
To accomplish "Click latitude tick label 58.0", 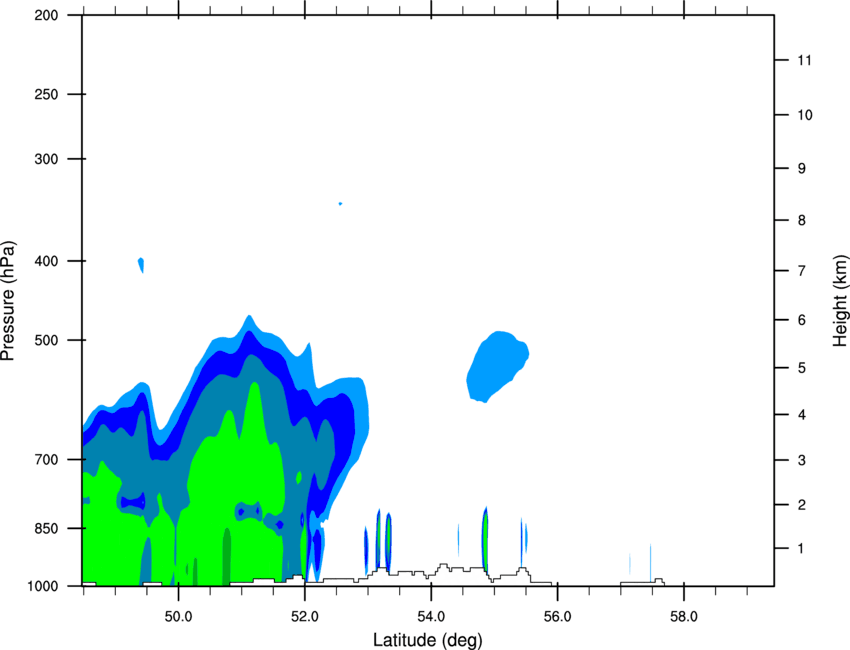I will click(684, 617).
